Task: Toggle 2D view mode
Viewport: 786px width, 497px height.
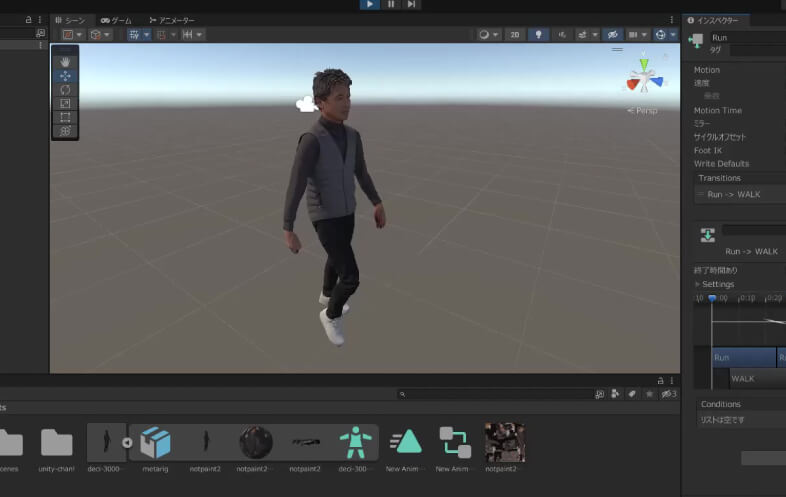Action: click(514, 34)
